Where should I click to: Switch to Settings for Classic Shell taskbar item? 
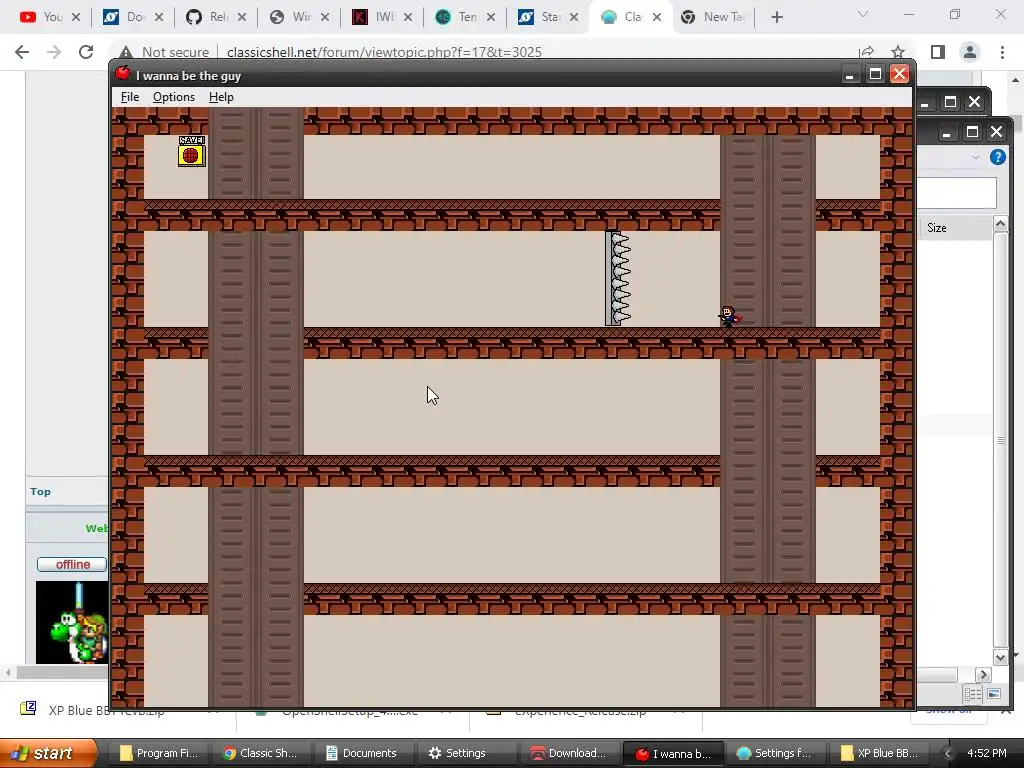[x=775, y=753]
